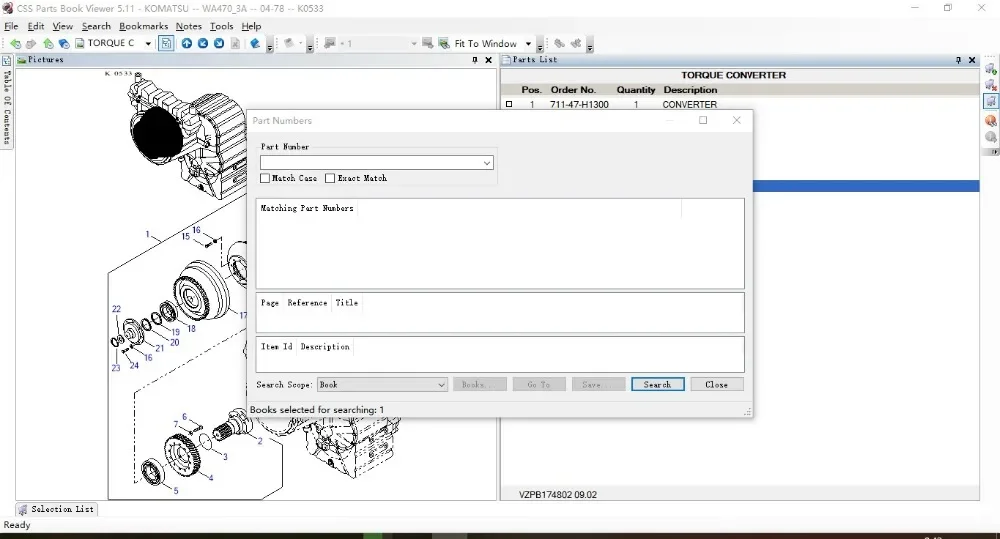The height and width of the screenshot is (539, 1000).
Task: Pin the Parts List panel
Action: (x=959, y=60)
